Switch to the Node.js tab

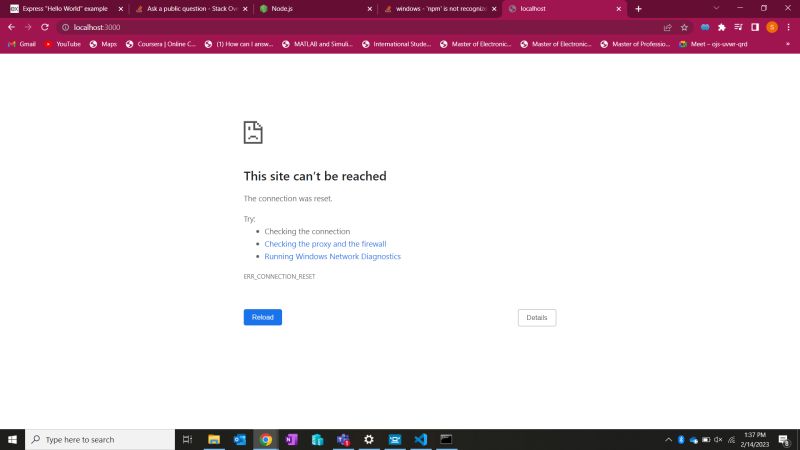(316, 9)
